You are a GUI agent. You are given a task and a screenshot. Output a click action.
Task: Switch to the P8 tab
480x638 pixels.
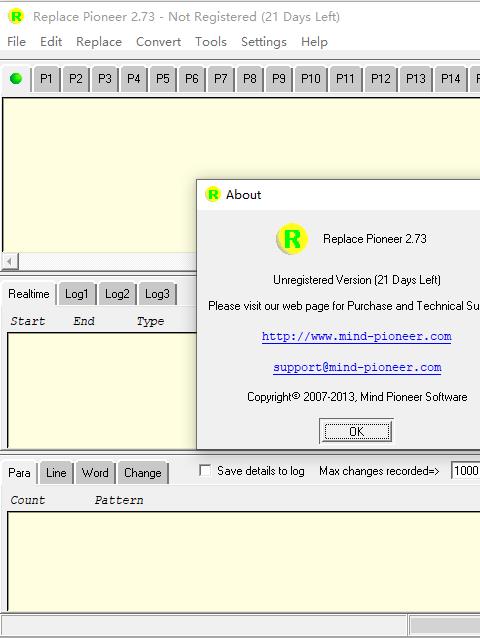pyautogui.click(x=250, y=79)
